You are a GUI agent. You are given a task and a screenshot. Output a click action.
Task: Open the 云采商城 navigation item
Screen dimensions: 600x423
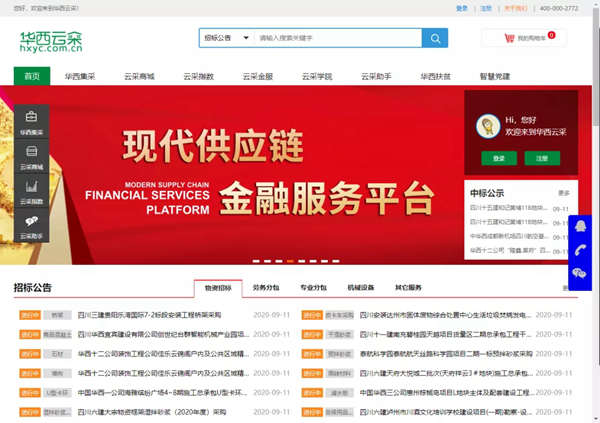click(139, 76)
